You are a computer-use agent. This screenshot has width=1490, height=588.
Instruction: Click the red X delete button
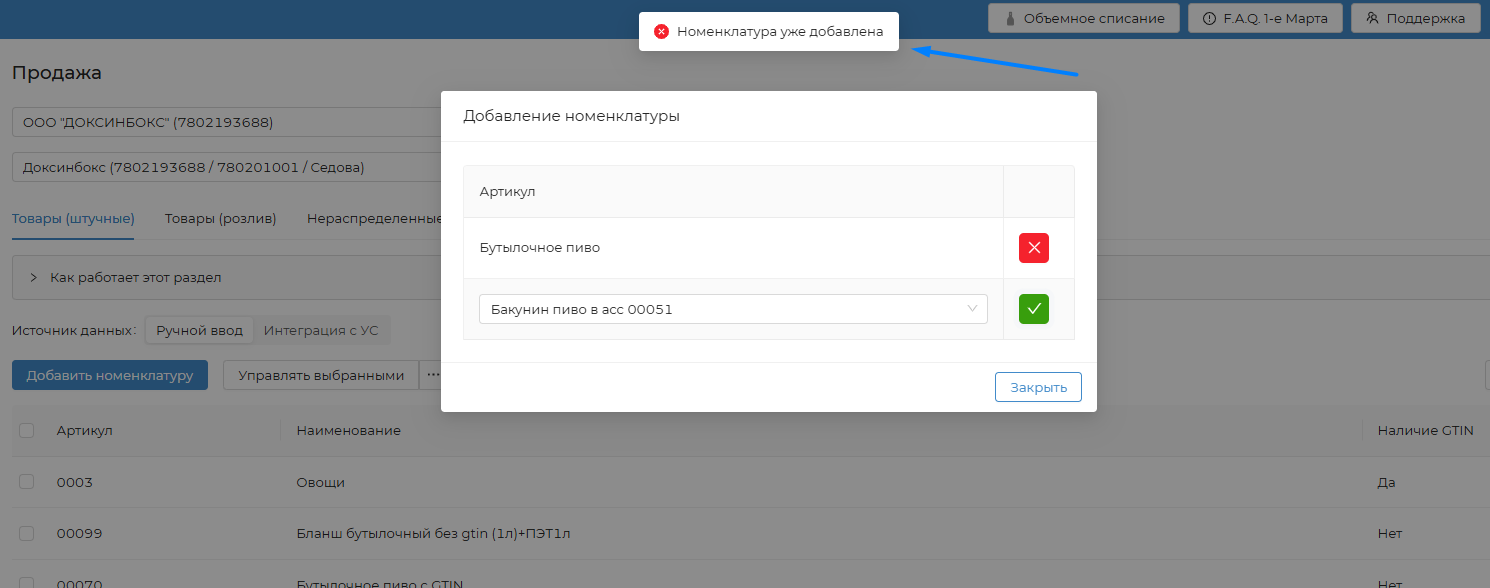click(x=1033, y=248)
